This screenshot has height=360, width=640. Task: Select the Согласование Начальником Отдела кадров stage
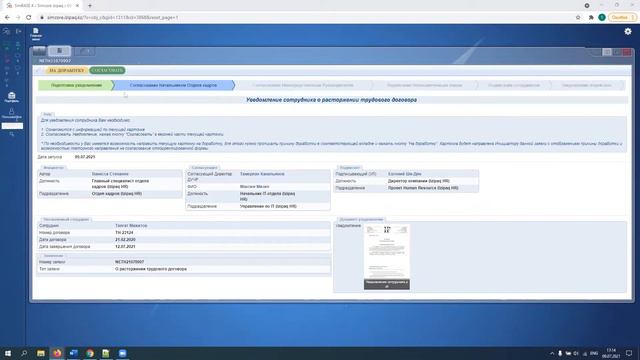pos(173,85)
